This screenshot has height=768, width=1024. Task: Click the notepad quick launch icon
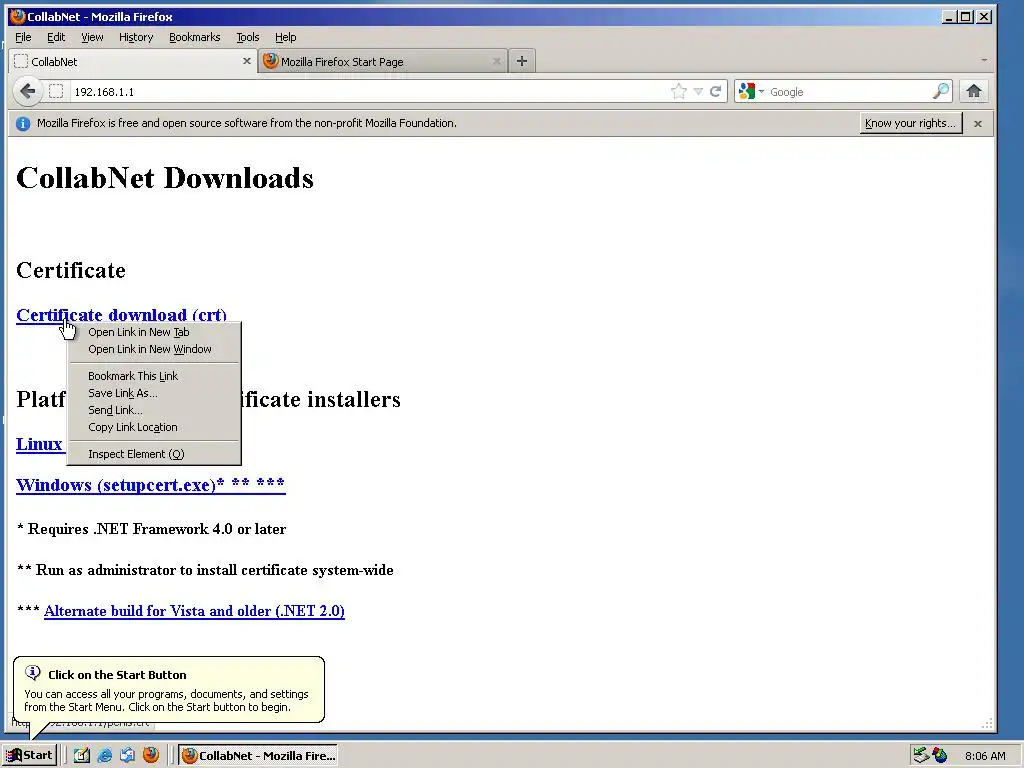[x=82, y=755]
